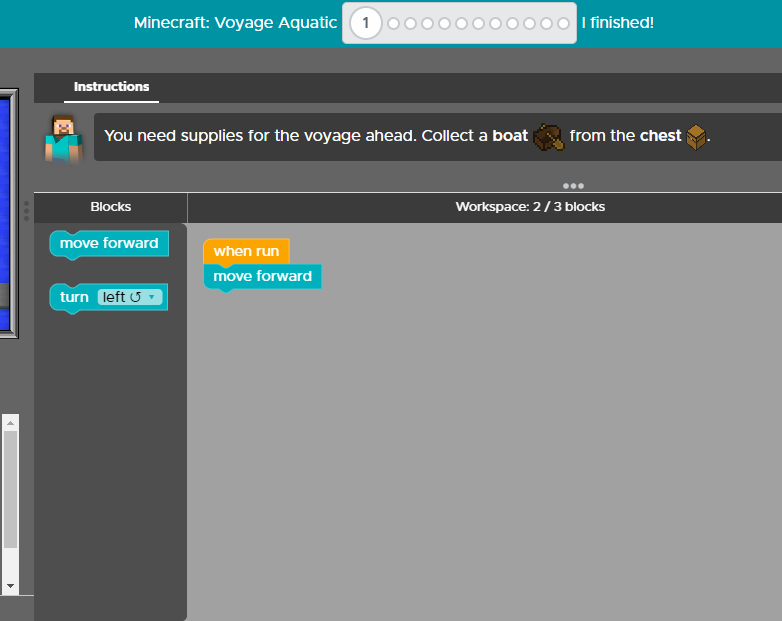Select the level 1 progress bubble
This screenshot has height=621, width=782.
pos(366,23)
